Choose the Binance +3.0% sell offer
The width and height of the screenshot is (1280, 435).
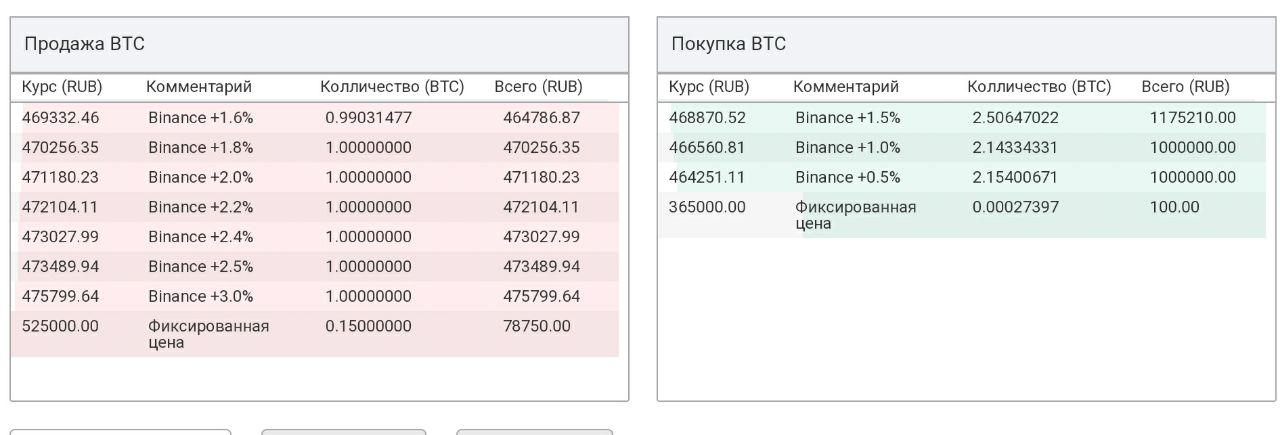point(315,296)
